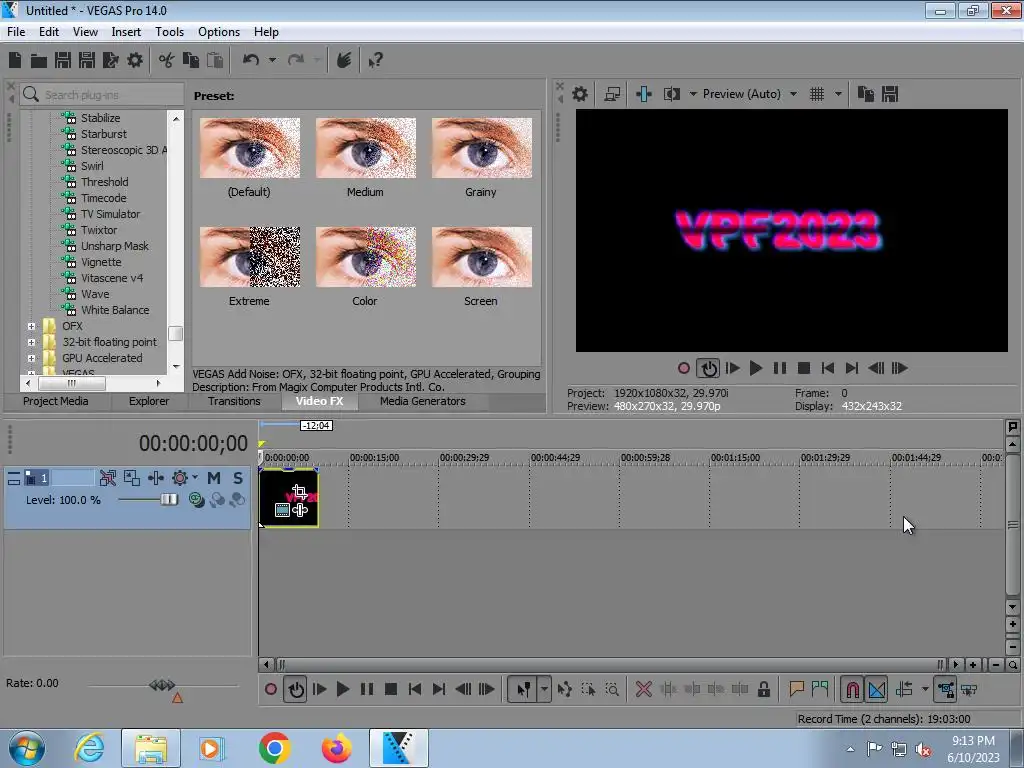Open the Options menu
Viewport: 1024px width, 768px height.
(x=219, y=32)
